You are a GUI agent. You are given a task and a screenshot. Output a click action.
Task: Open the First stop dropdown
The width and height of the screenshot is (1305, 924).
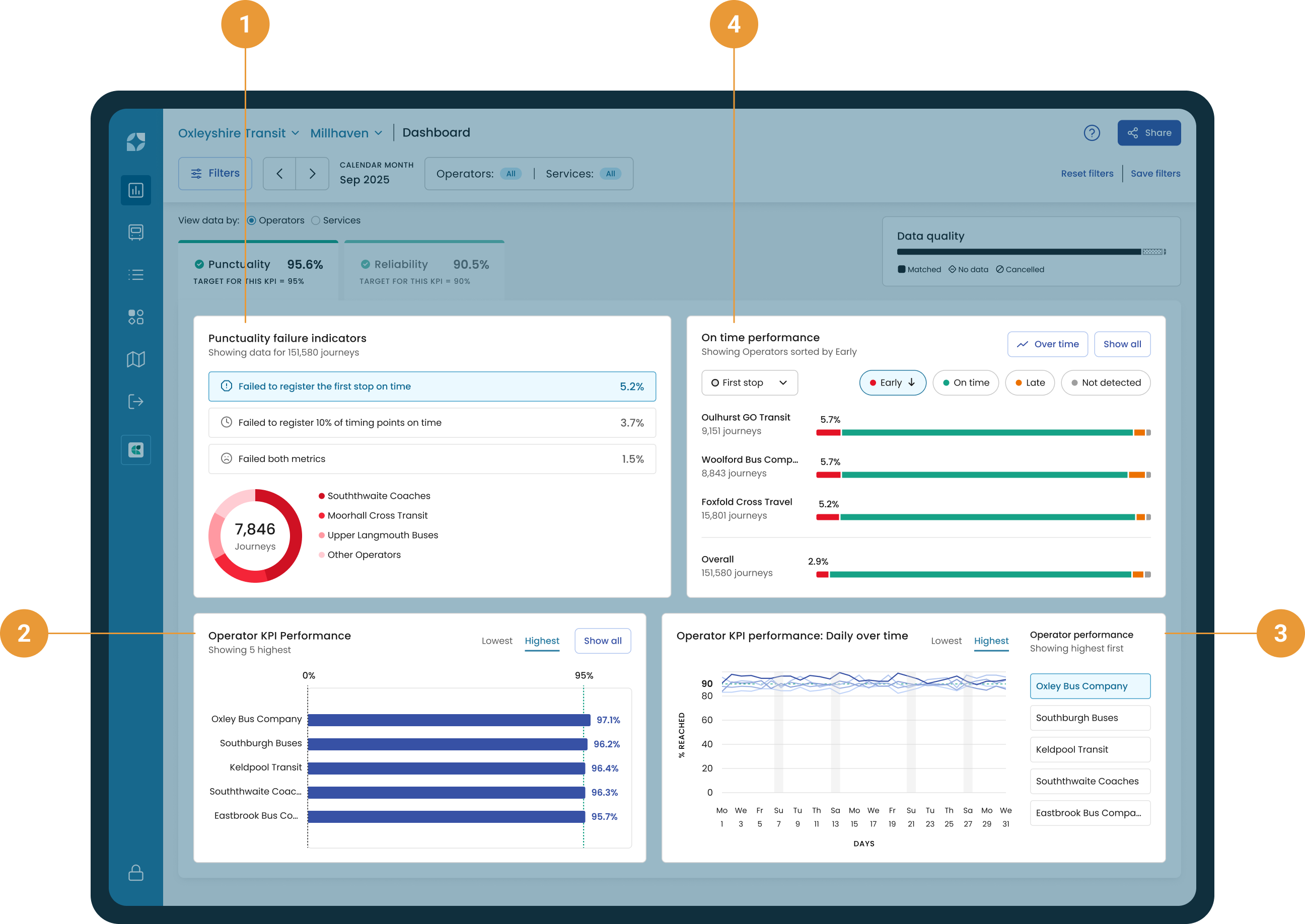coord(749,383)
